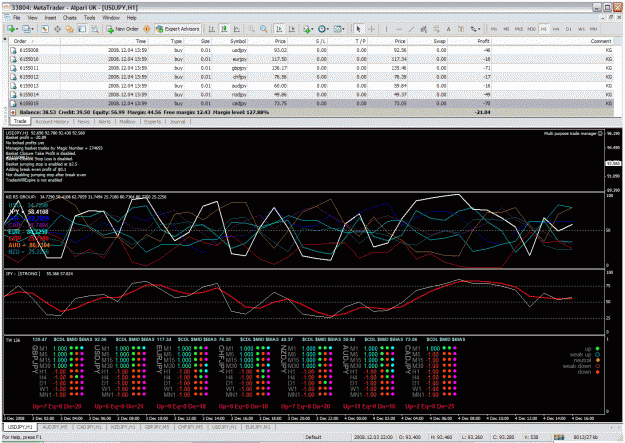The width and height of the screenshot is (625, 443).
Task: Switch to MN monthly timeframe
Action: point(594,29)
